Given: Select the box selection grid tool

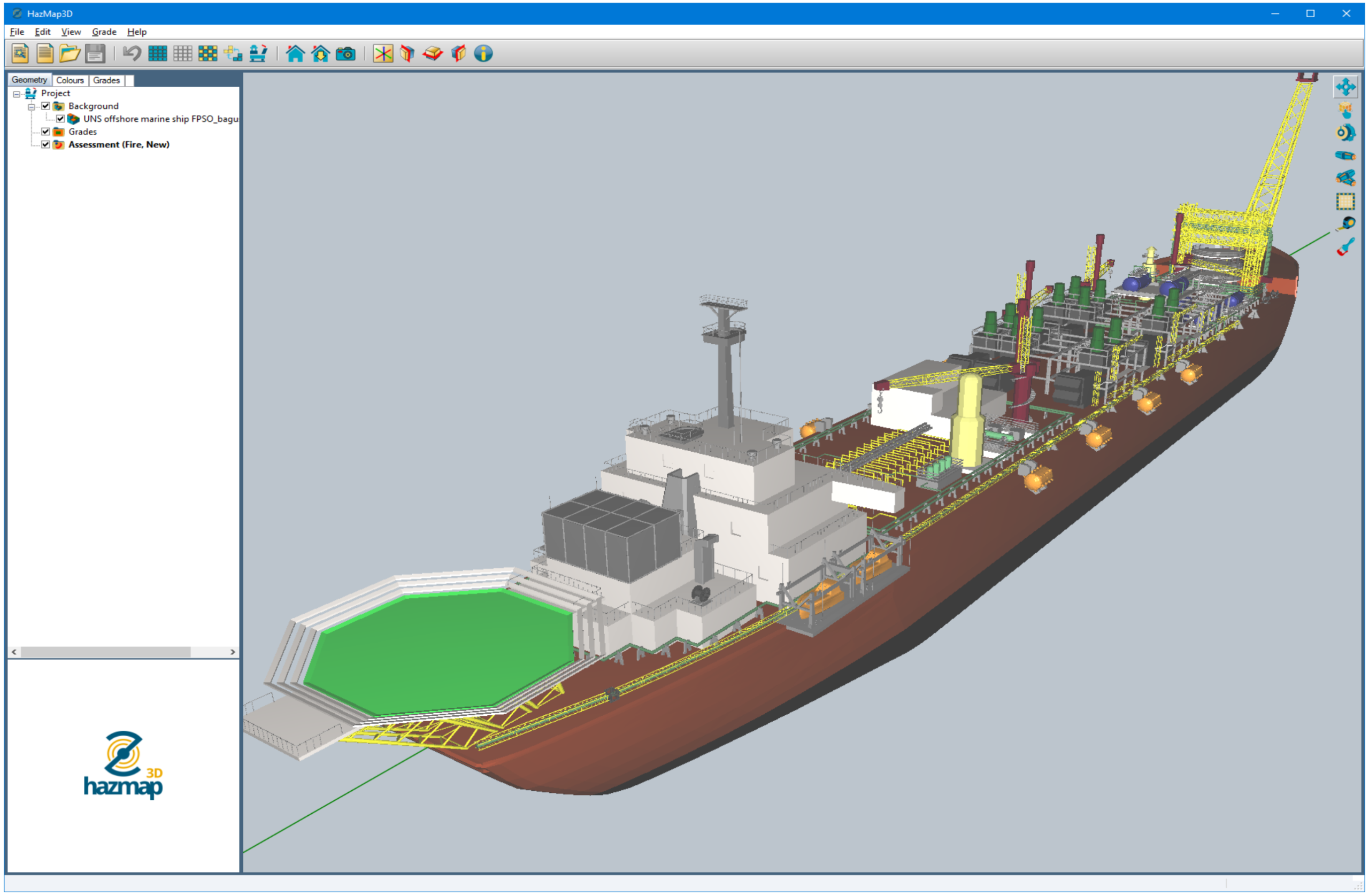Looking at the screenshot, I should [x=1345, y=202].
